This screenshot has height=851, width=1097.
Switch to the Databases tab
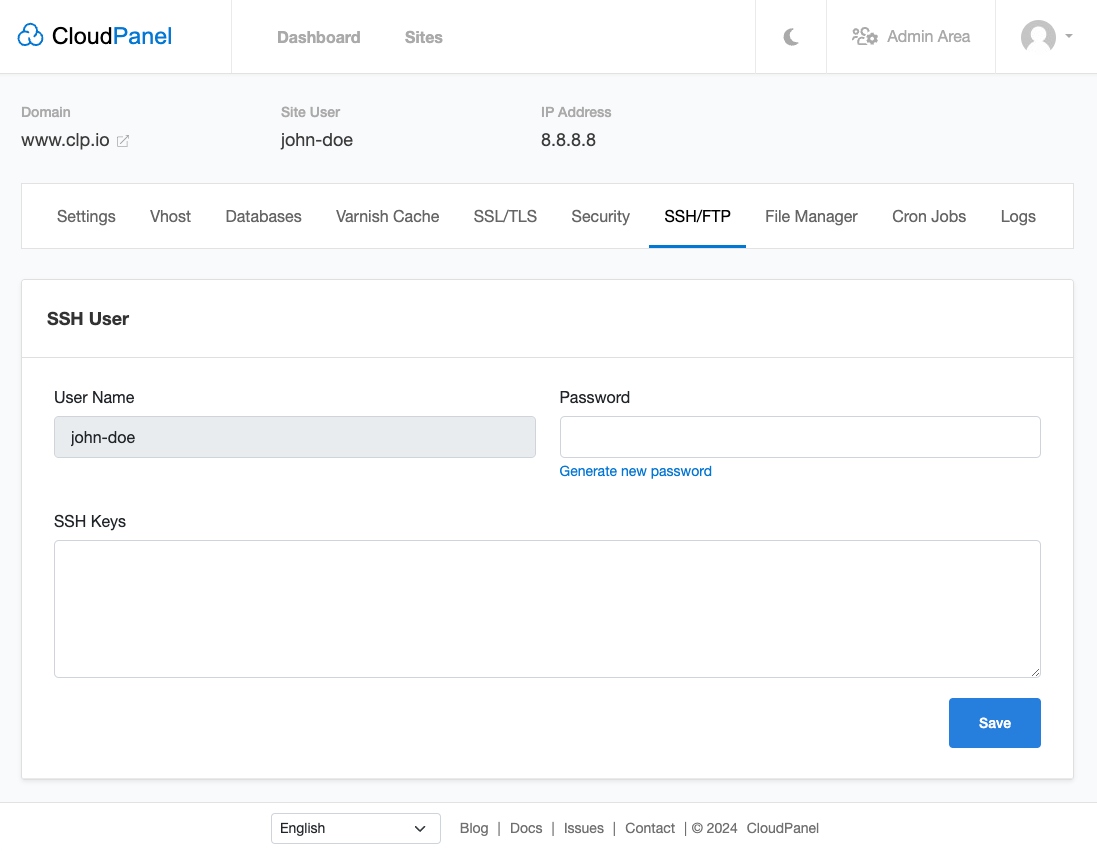(263, 216)
